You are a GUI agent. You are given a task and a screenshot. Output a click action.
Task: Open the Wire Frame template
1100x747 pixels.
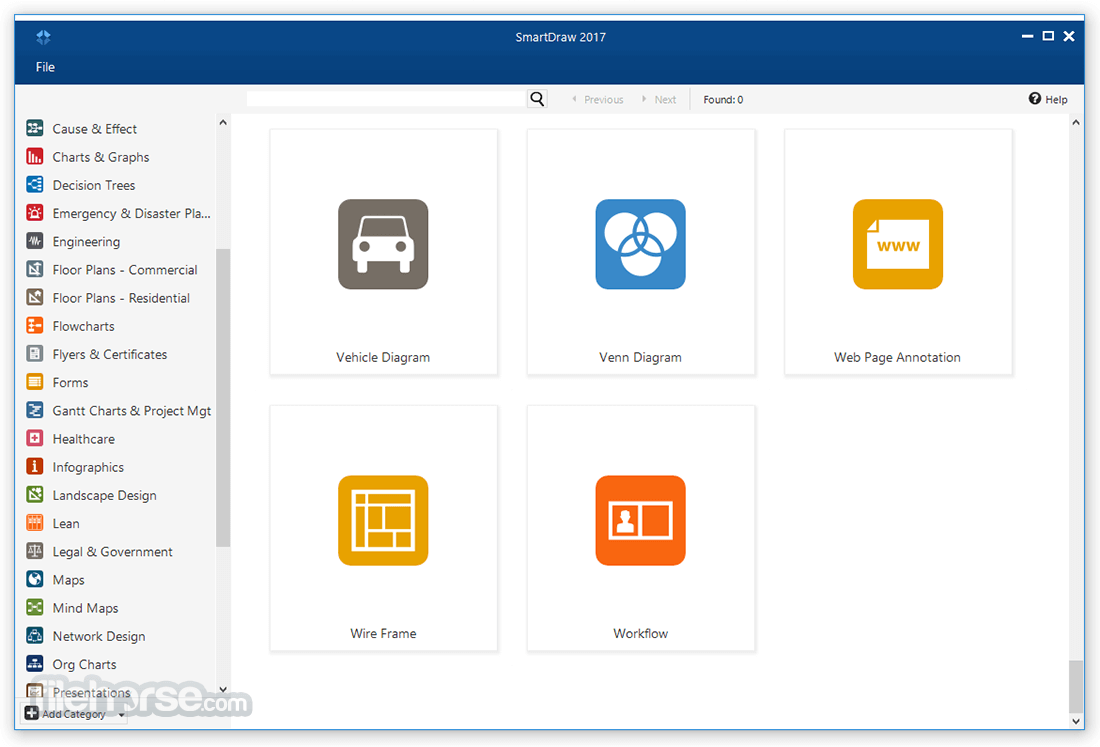[383, 528]
